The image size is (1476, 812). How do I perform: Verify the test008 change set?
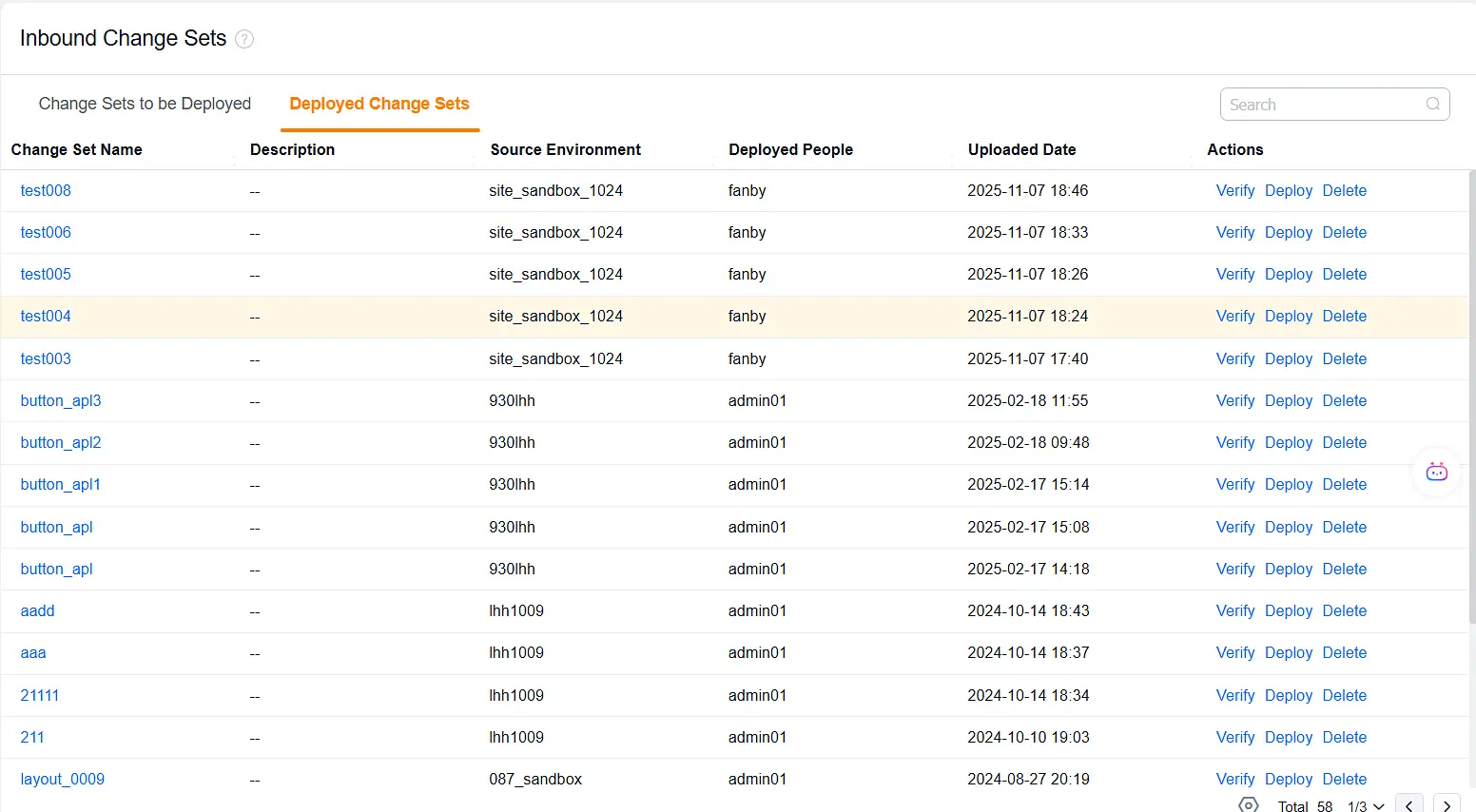point(1235,190)
